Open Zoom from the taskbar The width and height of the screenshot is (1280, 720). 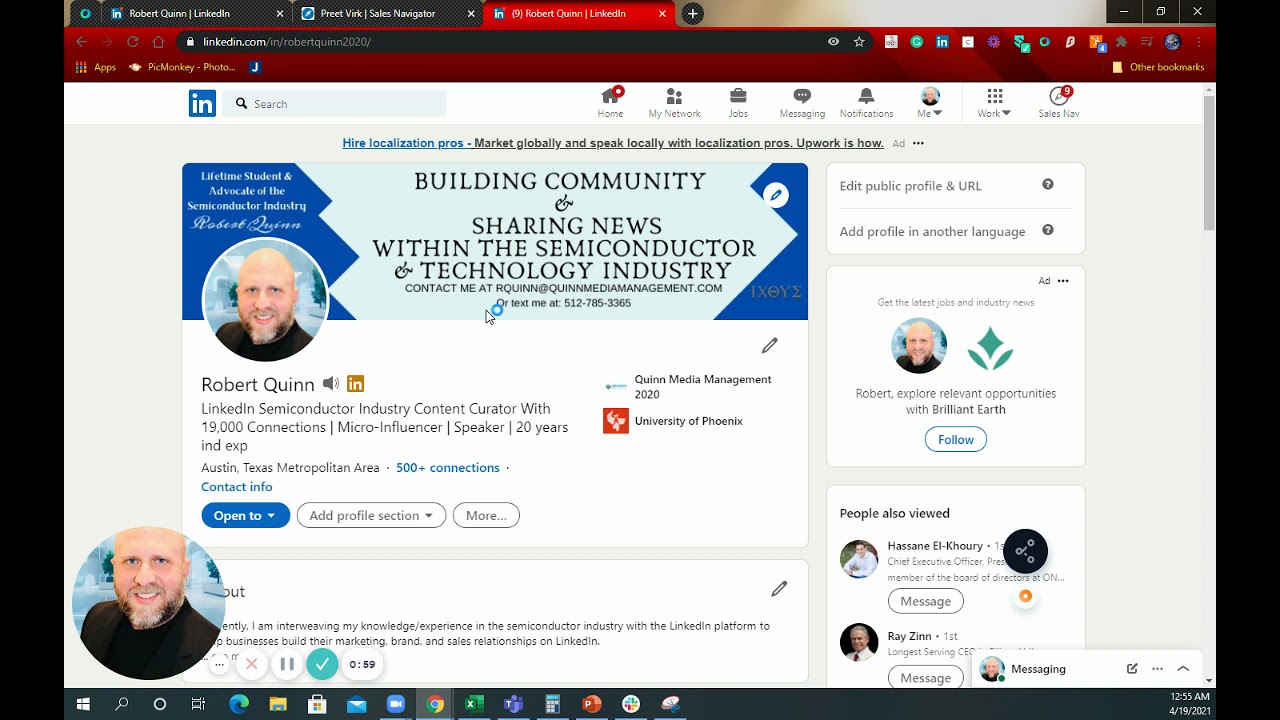coord(396,704)
